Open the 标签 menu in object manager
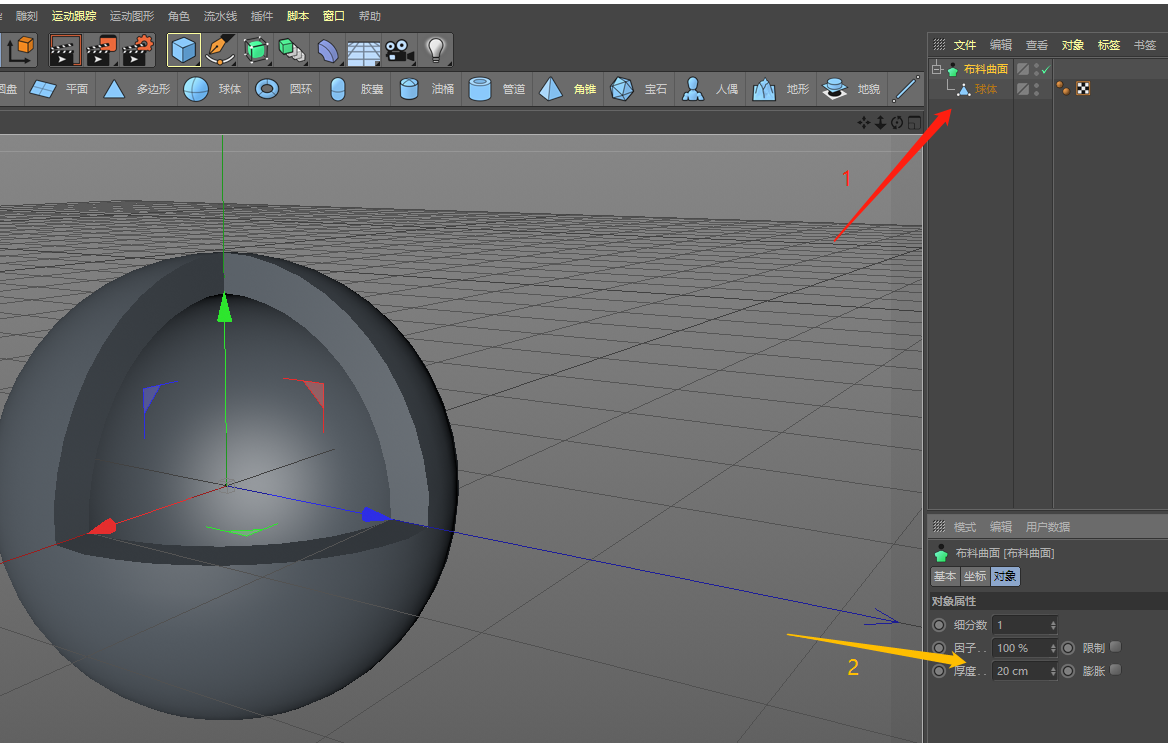The height and width of the screenshot is (743, 1168). pyautogui.click(x=1108, y=45)
